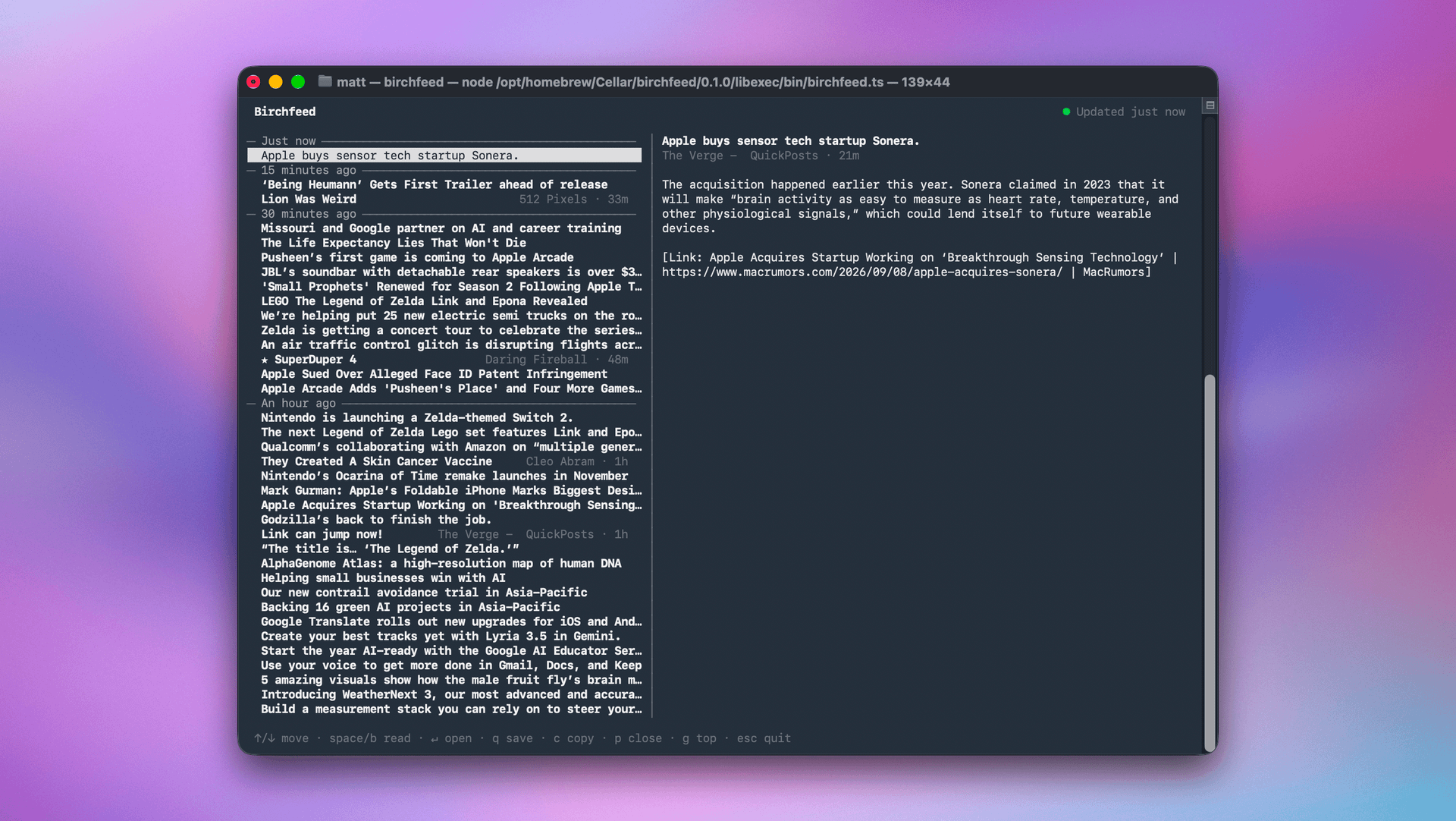
Task: Select the 'Lion Was Weird' entry
Action: (309, 199)
